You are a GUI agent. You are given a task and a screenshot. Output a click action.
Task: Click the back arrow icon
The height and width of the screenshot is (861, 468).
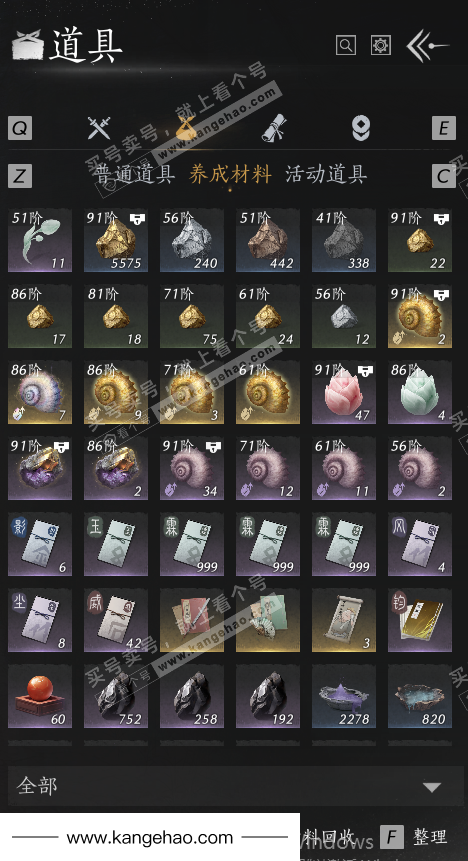(x=427, y=46)
